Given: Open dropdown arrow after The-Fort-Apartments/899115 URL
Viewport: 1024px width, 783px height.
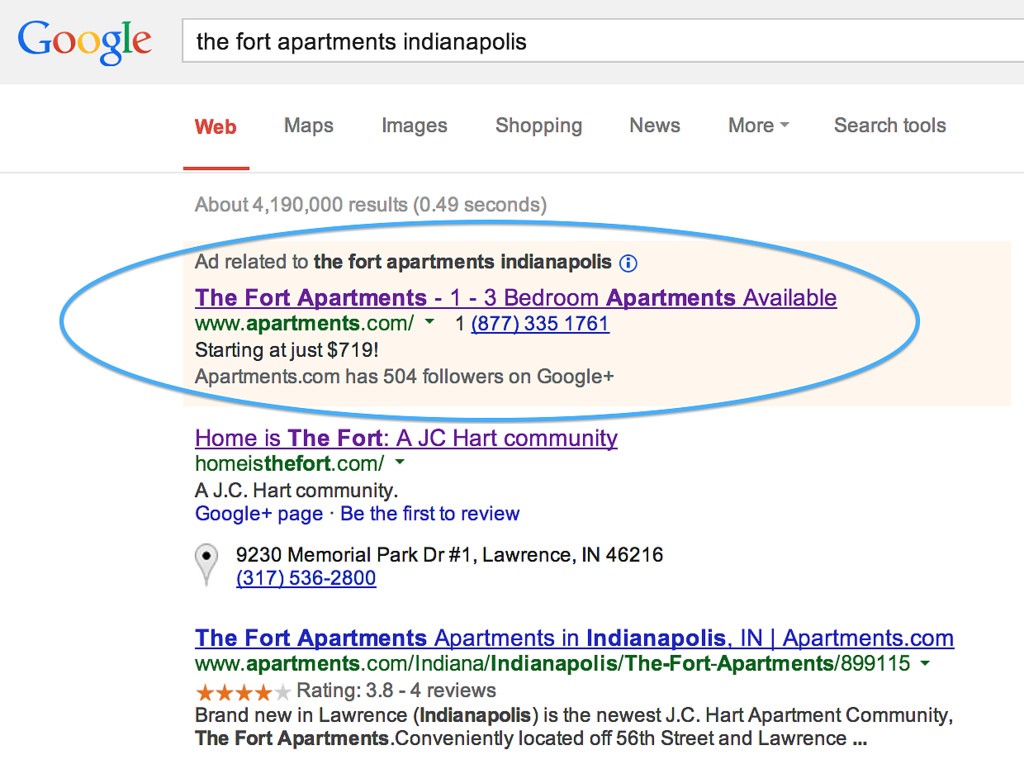Looking at the screenshot, I should (x=925, y=663).
